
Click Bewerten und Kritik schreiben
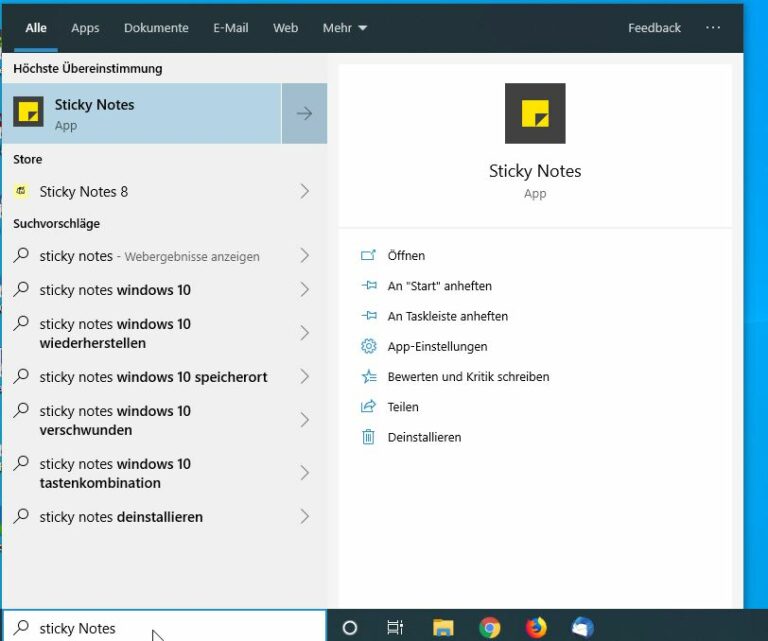[468, 377]
